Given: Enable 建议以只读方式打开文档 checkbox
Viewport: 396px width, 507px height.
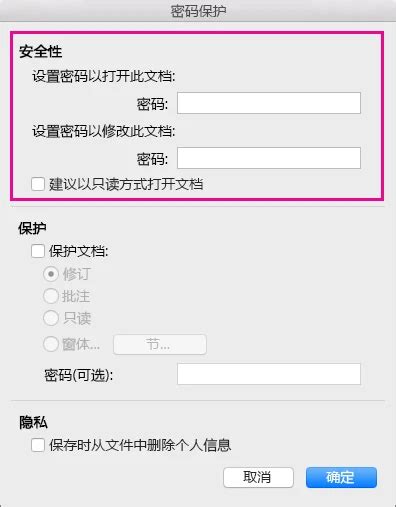Looking at the screenshot, I should (x=38, y=184).
